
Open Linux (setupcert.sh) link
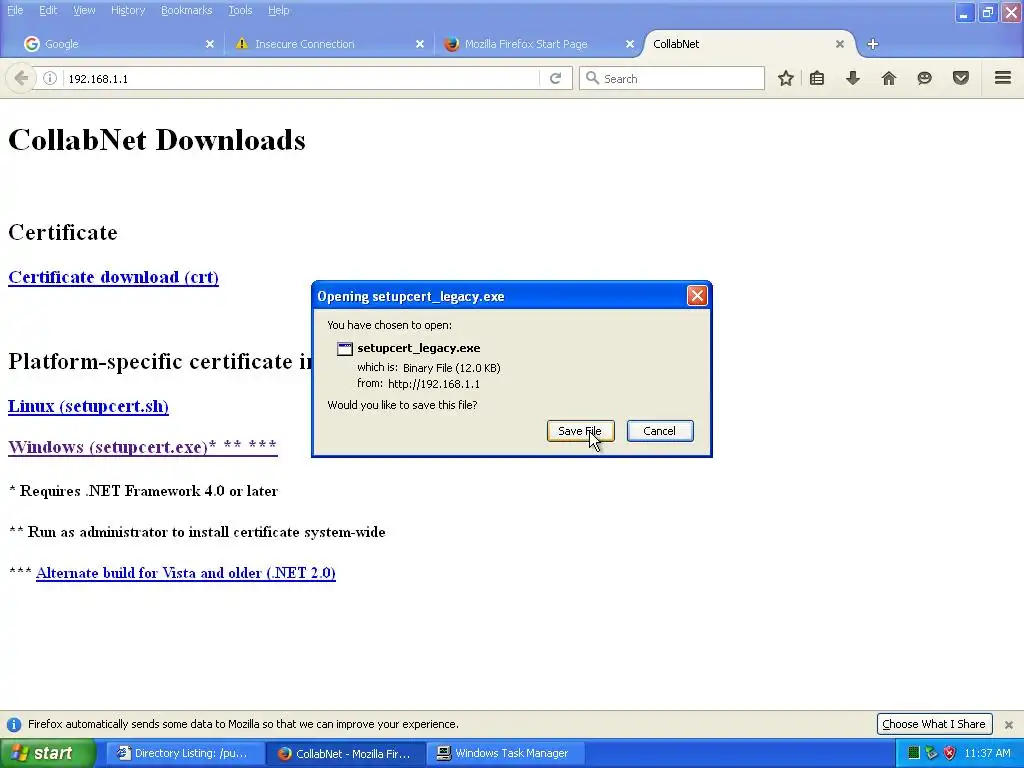[88, 406]
